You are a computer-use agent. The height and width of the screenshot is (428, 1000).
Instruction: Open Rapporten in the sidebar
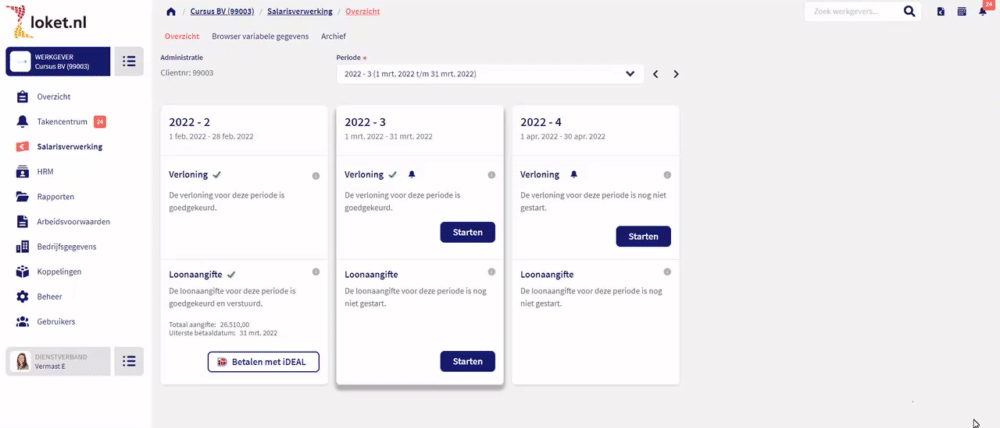pyautogui.click(x=55, y=196)
